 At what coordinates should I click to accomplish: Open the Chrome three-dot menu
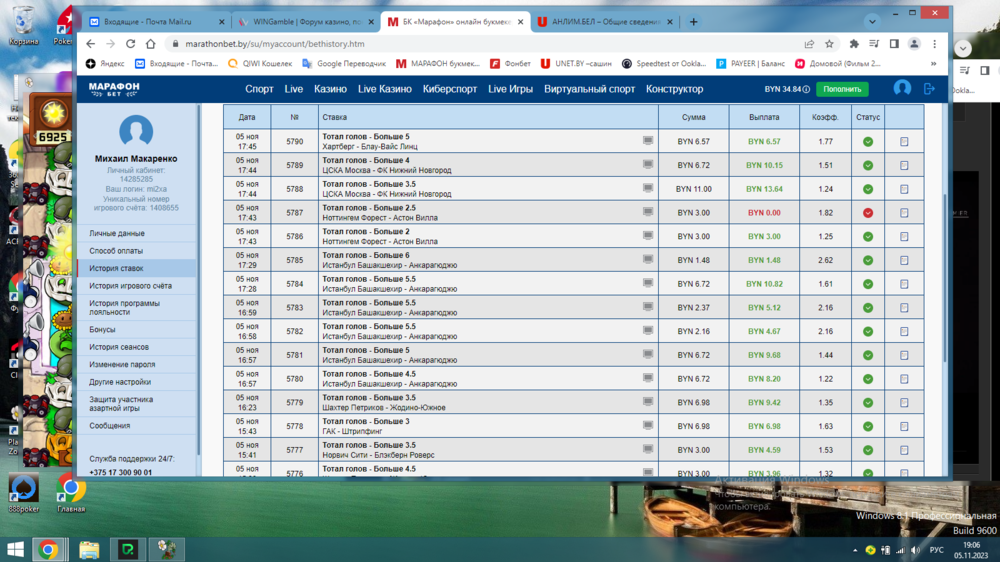click(x=935, y=44)
